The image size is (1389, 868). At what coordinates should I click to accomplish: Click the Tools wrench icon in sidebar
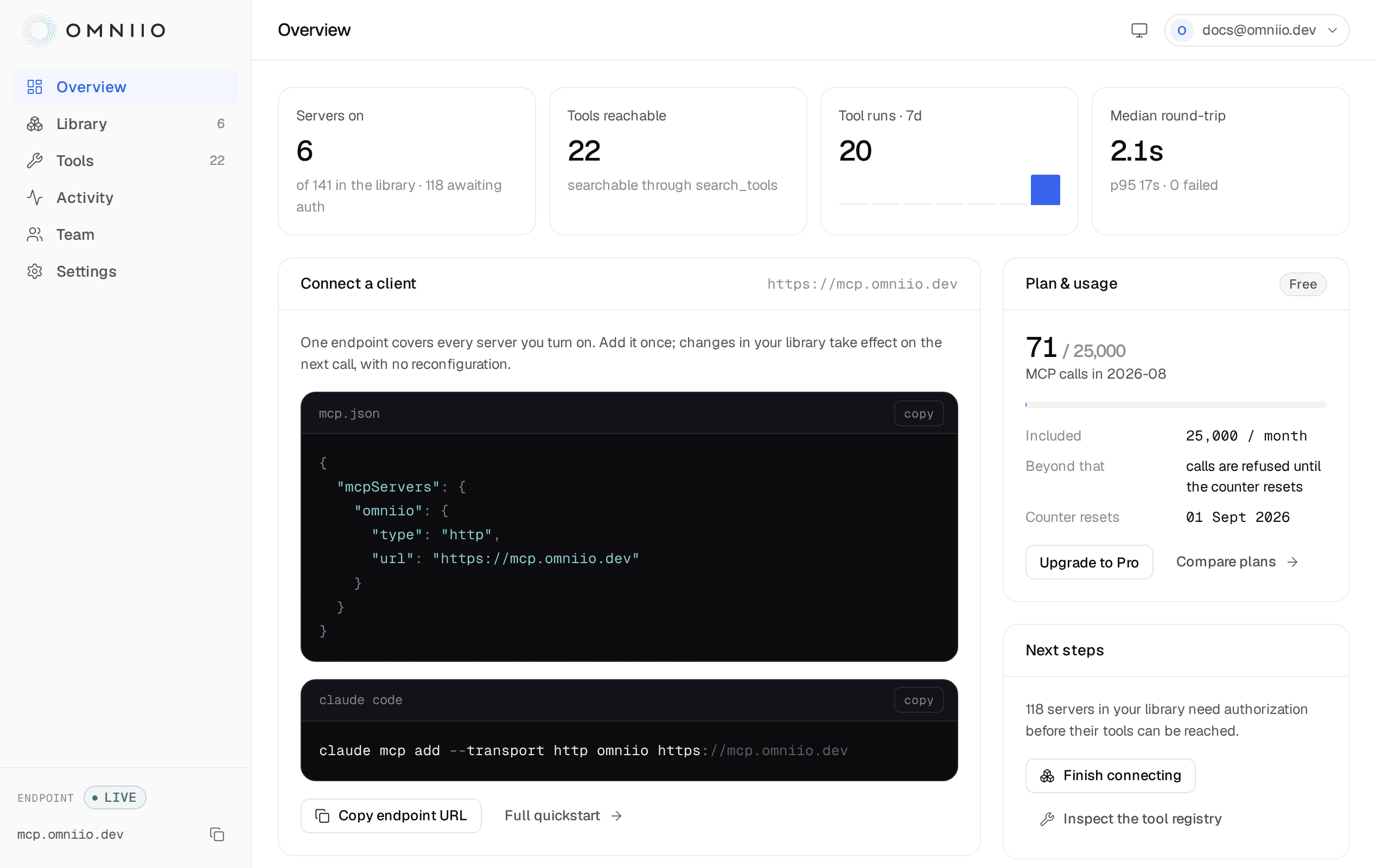[35, 161]
